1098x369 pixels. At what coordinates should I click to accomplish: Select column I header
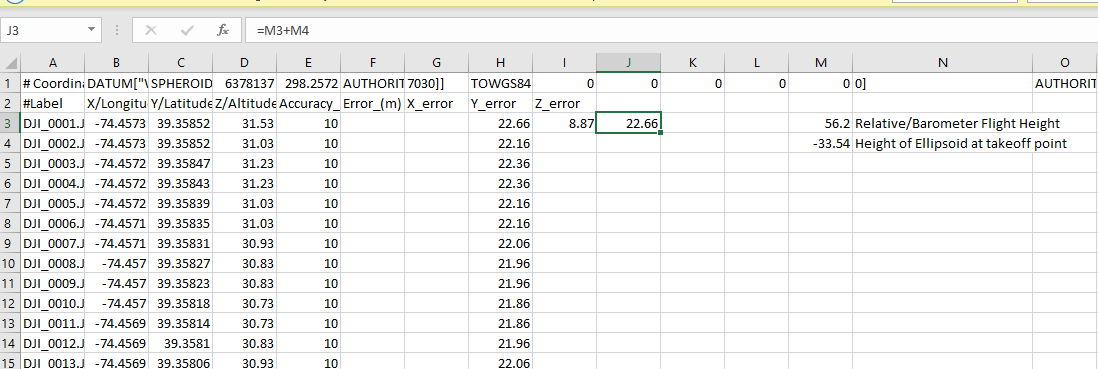pos(564,63)
